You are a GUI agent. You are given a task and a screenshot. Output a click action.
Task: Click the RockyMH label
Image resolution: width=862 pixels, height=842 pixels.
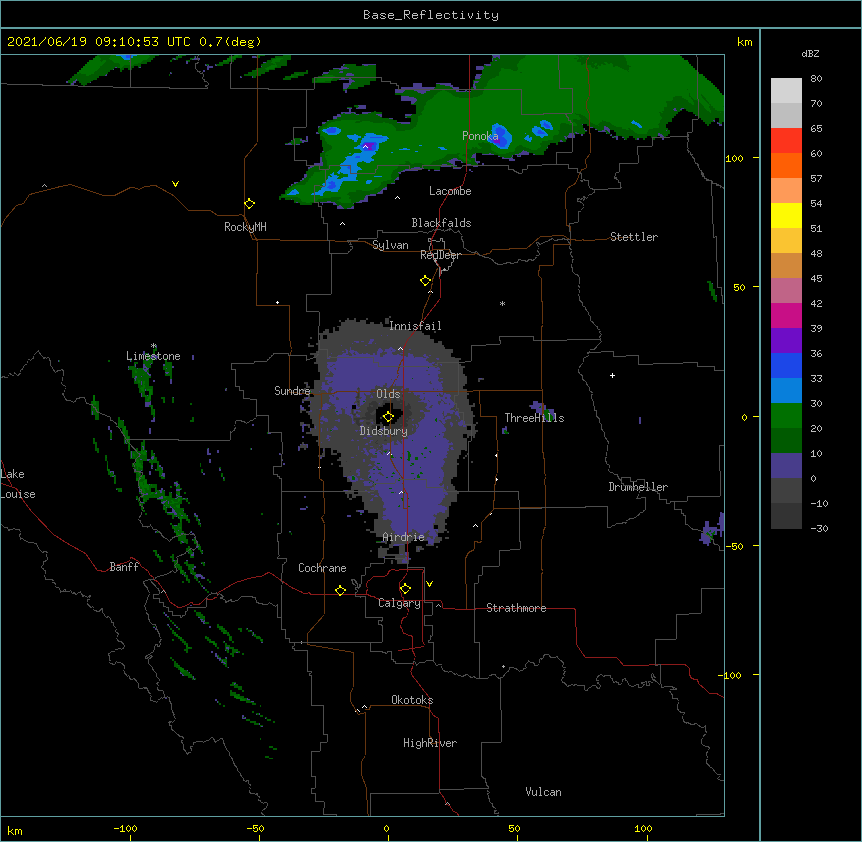[x=245, y=227]
